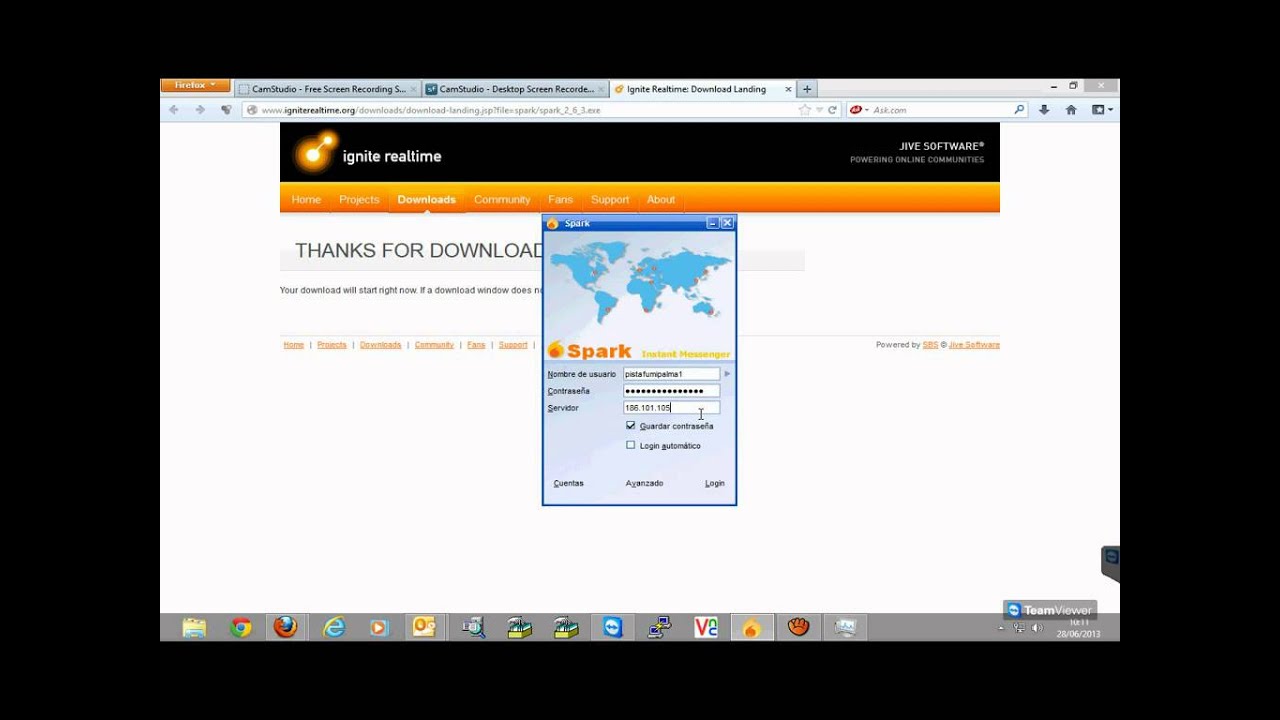This screenshot has width=1280, height=720.
Task: Click the footer Home link
Action: pos(294,345)
